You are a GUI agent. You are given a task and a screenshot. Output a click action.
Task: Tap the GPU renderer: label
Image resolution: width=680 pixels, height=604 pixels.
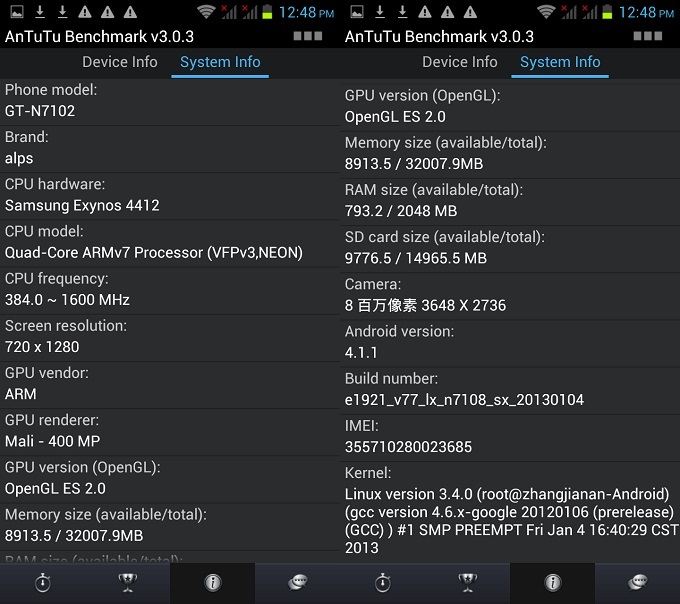point(52,420)
